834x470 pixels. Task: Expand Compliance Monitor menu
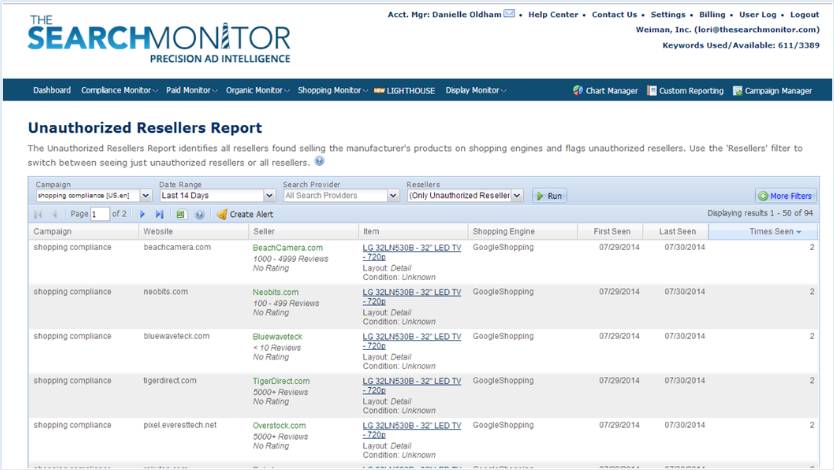(x=119, y=90)
